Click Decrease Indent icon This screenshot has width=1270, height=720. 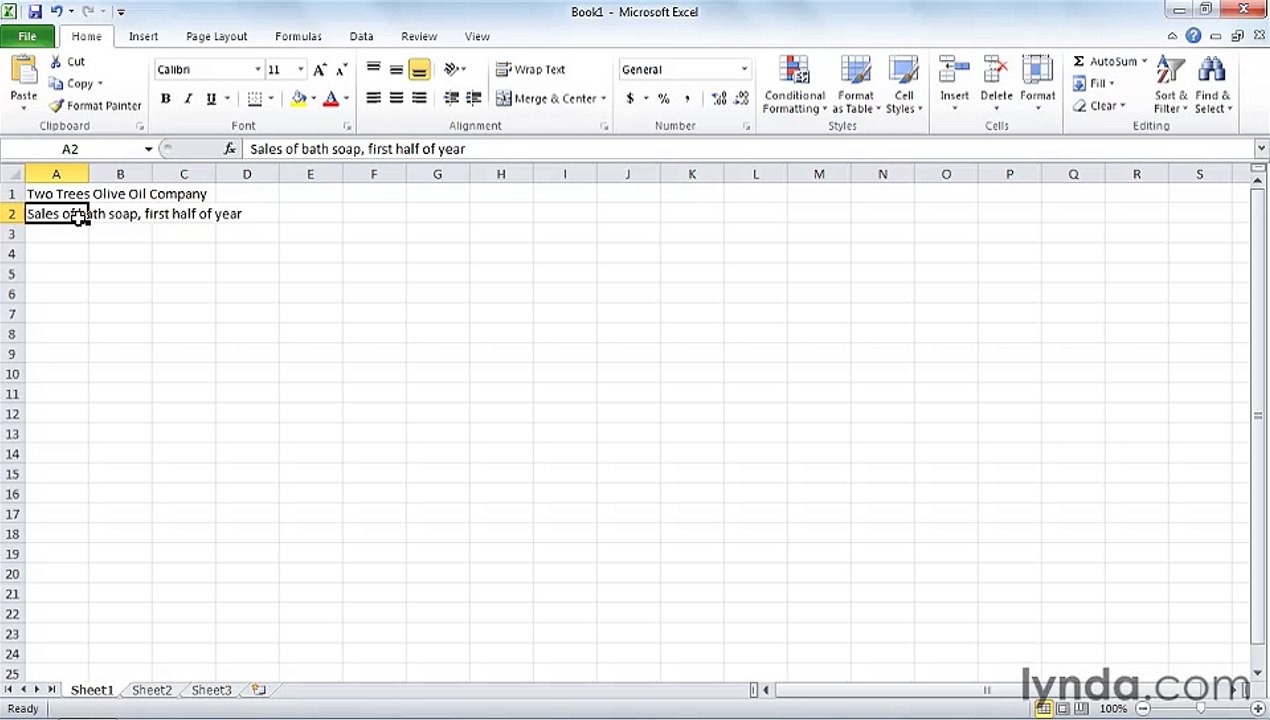pyautogui.click(x=451, y=99)
